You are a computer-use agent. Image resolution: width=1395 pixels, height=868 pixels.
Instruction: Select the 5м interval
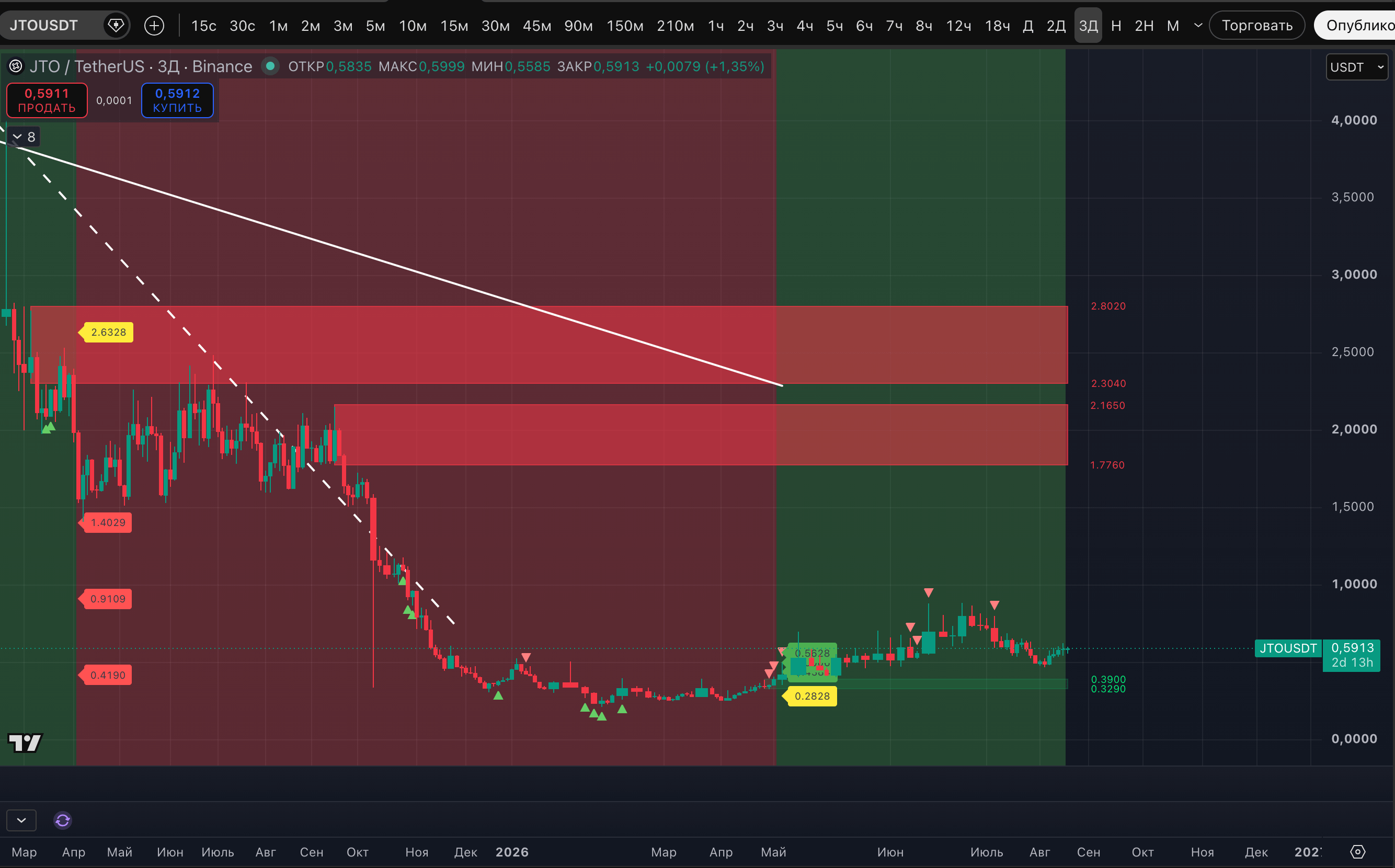[x=375, y=26]
